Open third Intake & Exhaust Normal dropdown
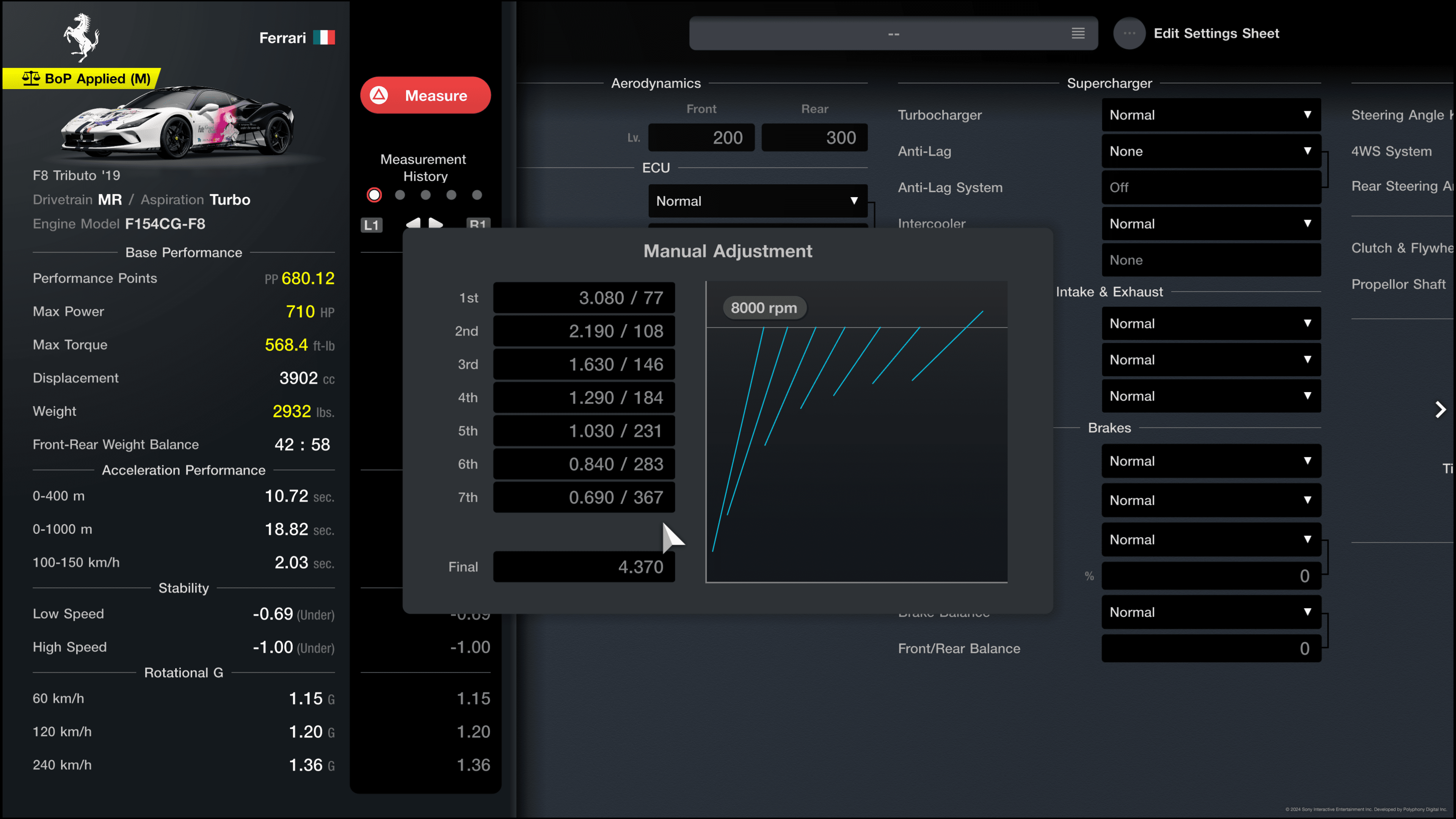 click(1211, 395)
